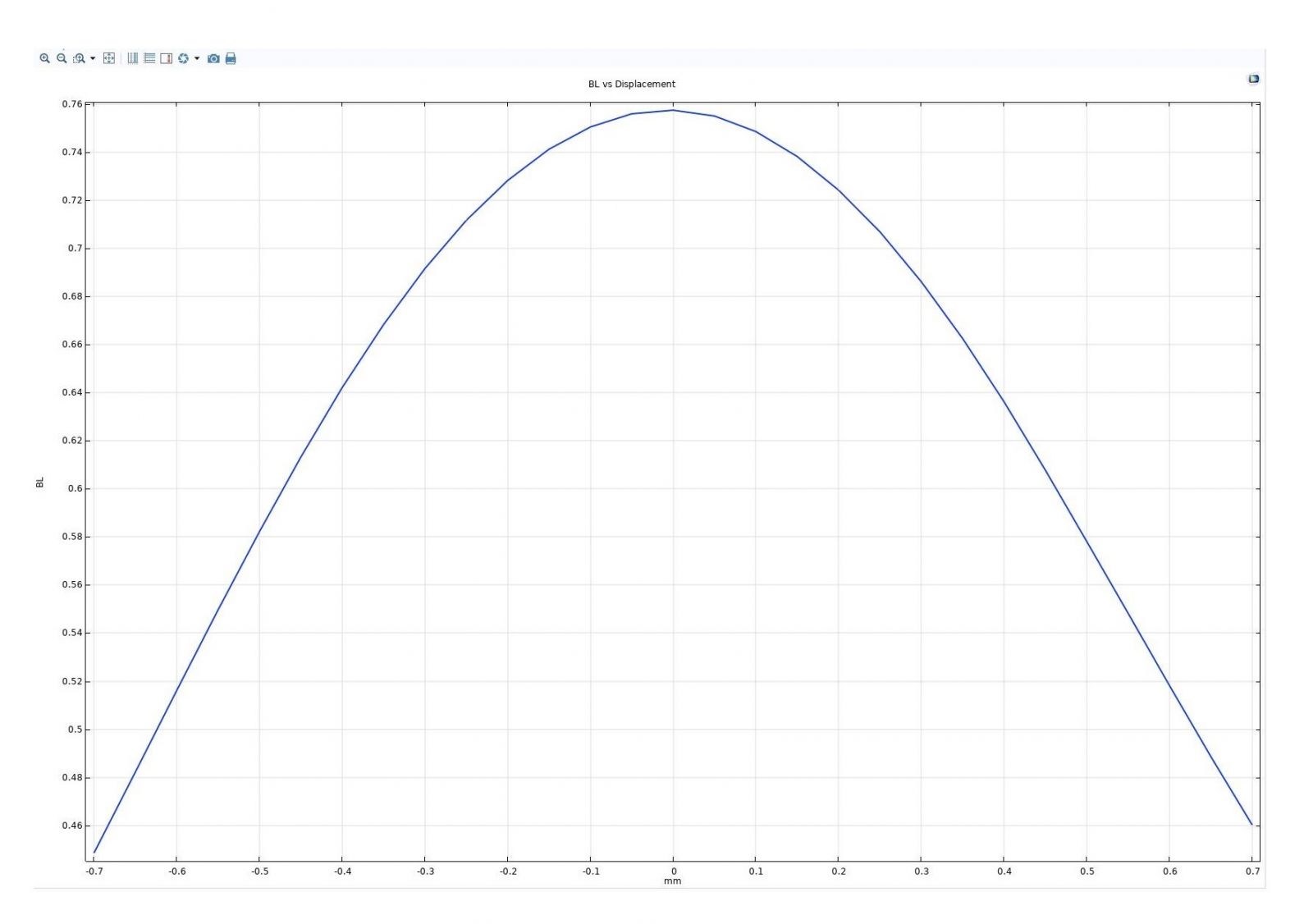Toggle the Show Legends icon
This screenshot has height=924, width=1313.
[166, 58]
